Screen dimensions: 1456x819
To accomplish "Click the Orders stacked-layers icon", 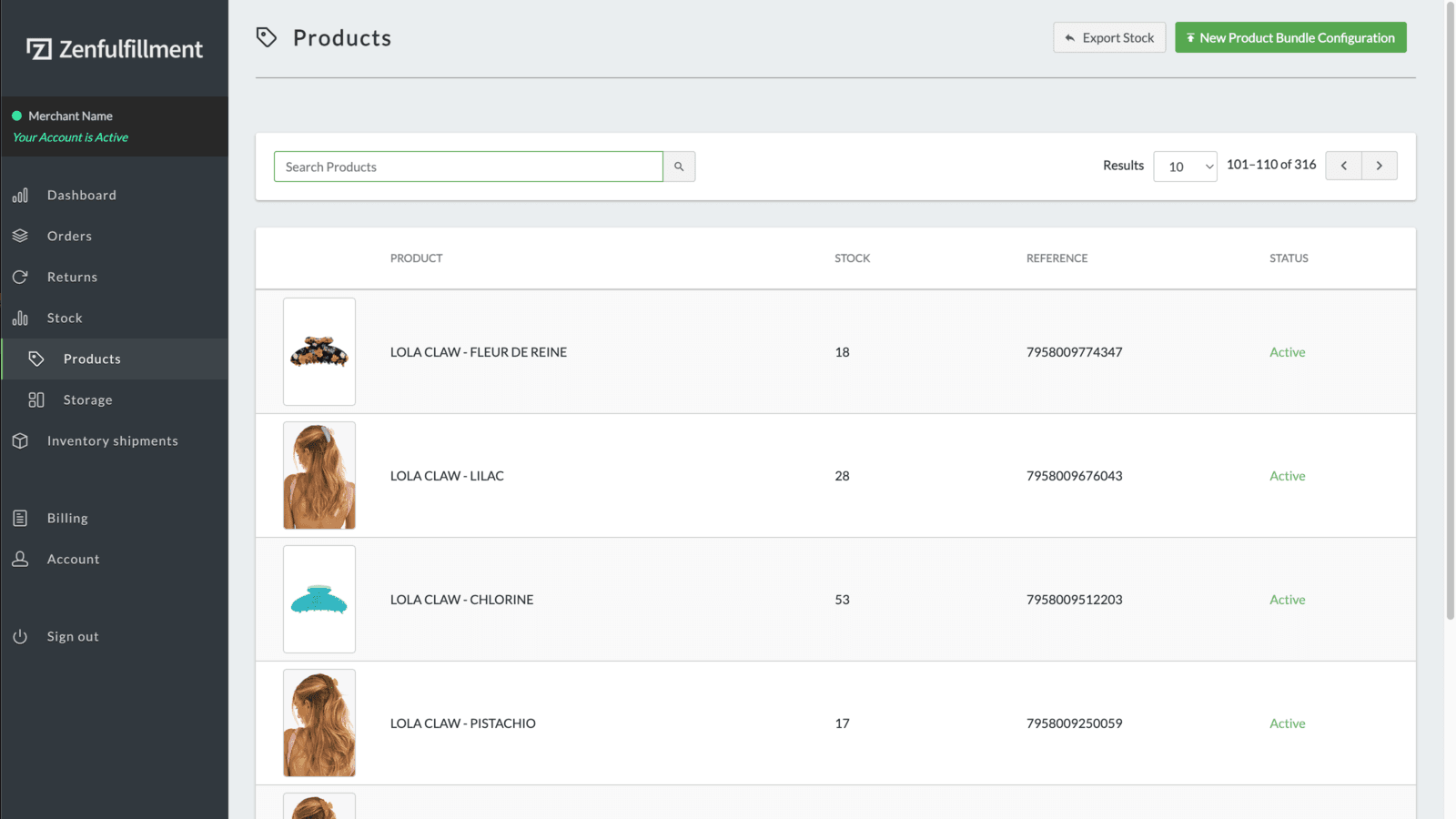I will coord(21,236).
